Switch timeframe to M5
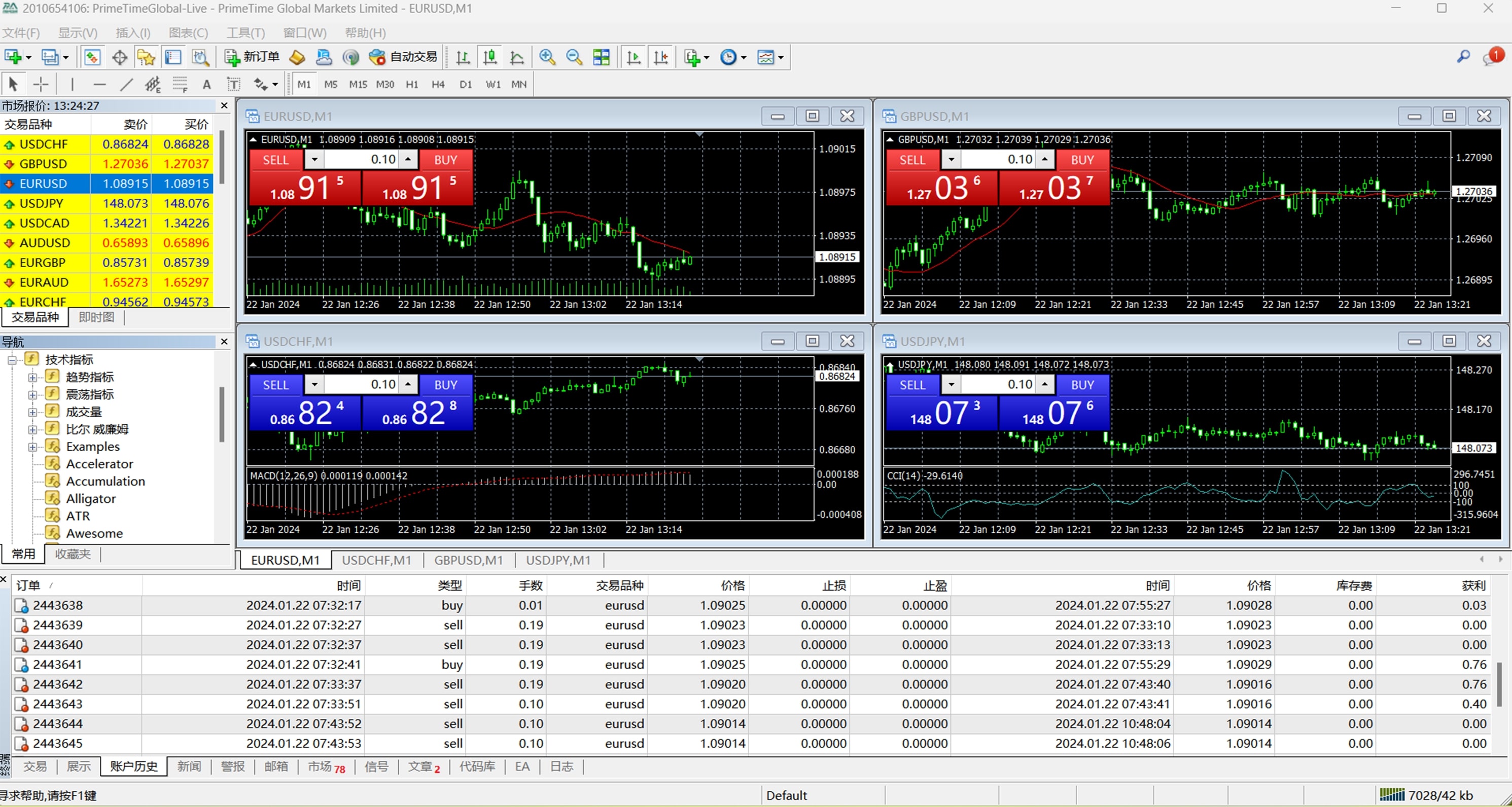1512x807 pixels. pos(331,84)
